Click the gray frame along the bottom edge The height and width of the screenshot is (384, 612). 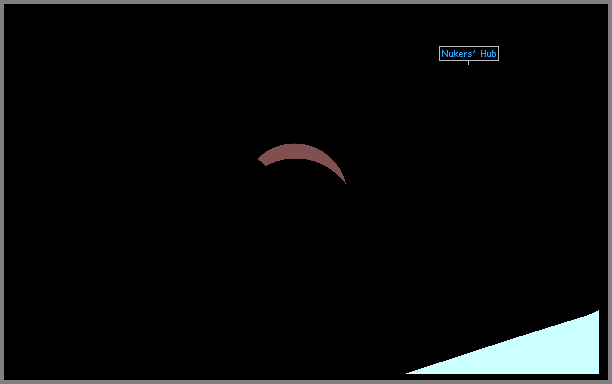(x=306, y=382)
